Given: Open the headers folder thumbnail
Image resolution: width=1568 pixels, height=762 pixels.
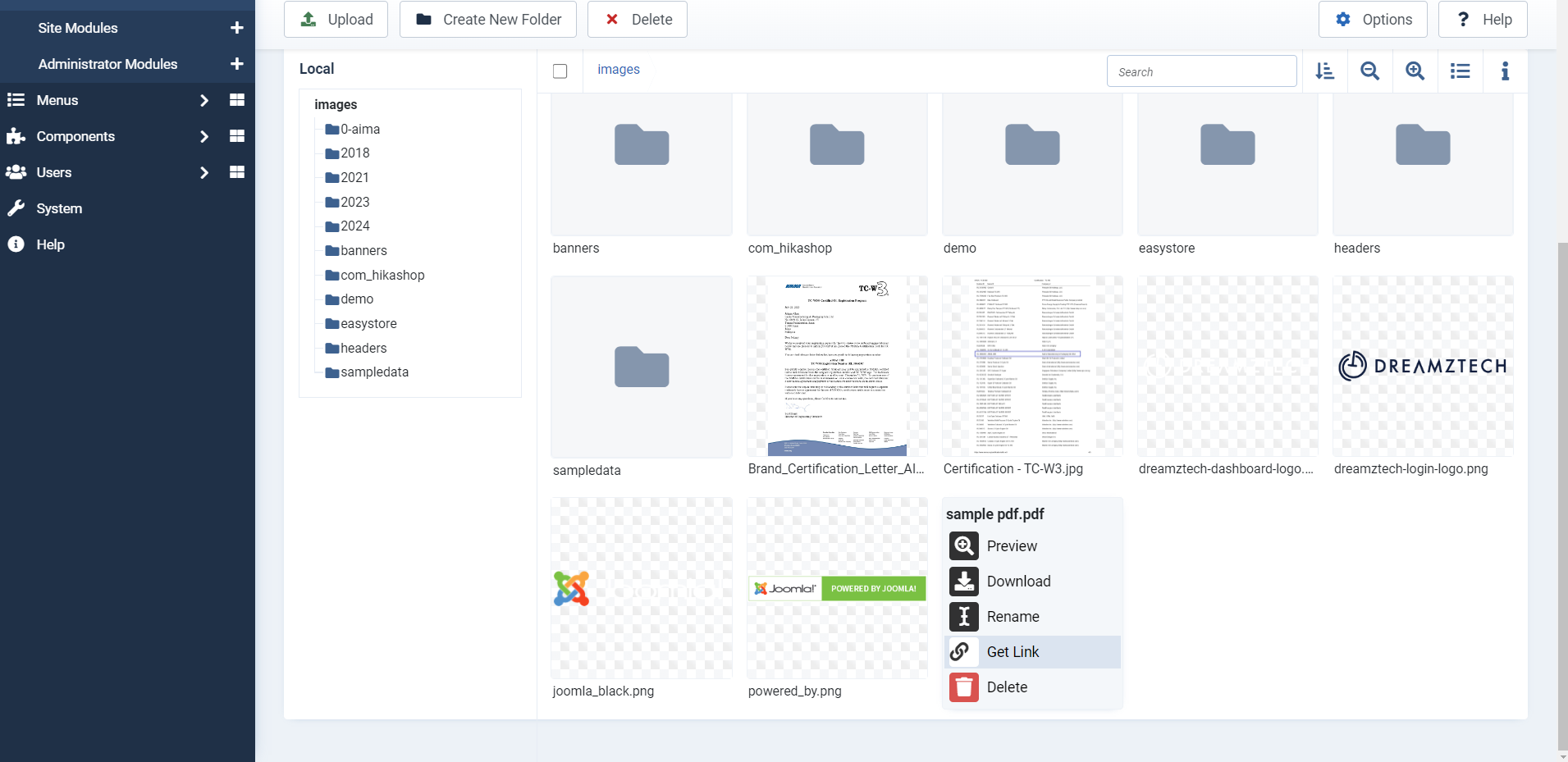Looking at the screenshot, I should point(1423,164).
